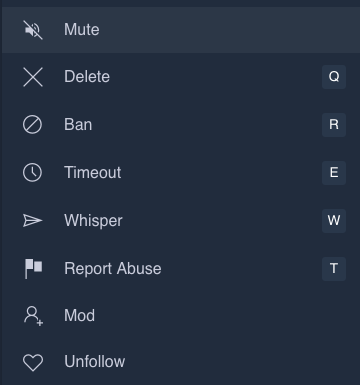Click the flag report icon
The height and width of the screenshot is (385, 360).
pyautogui.click(x=34, y=268)
